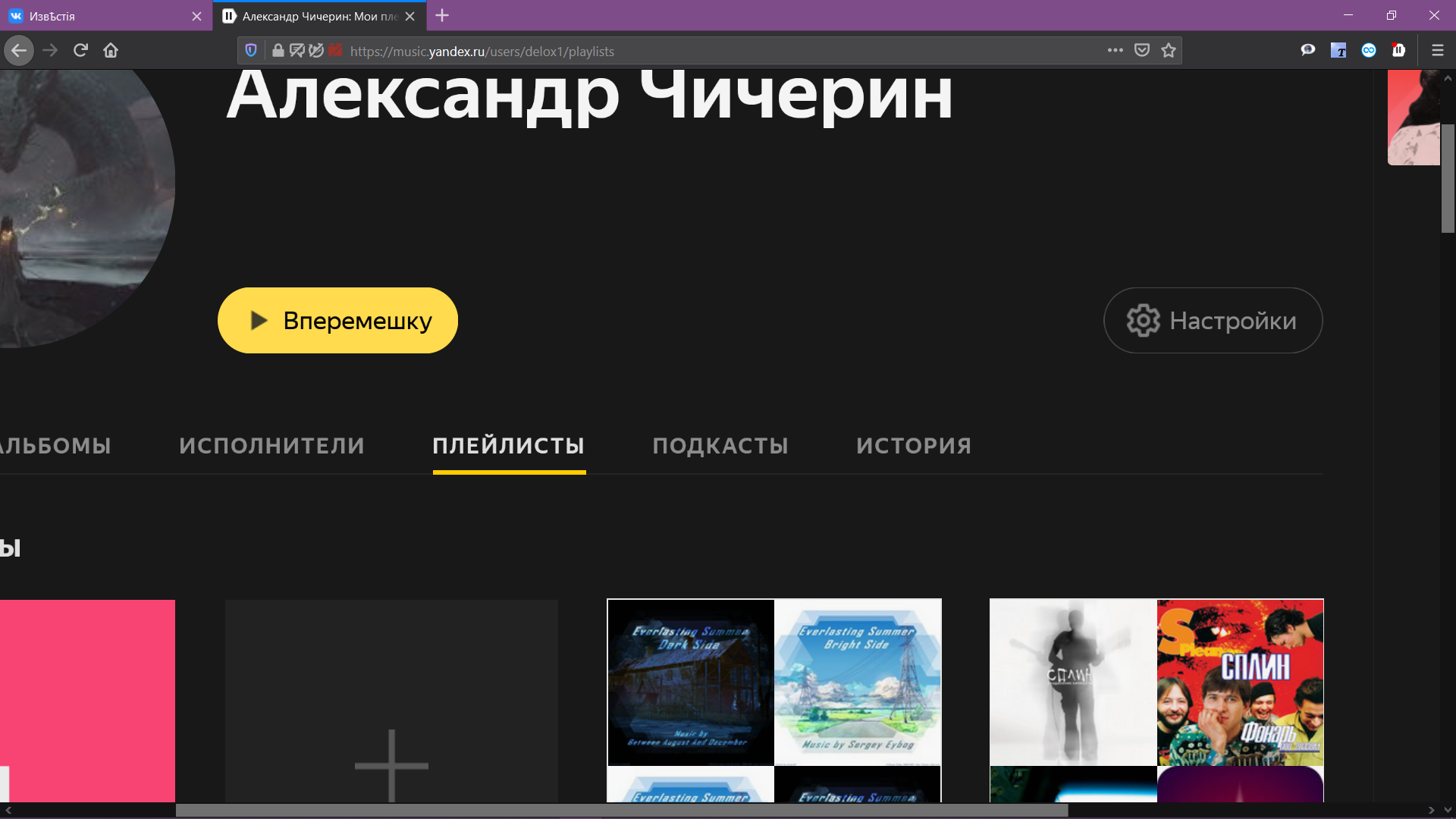Click the red promo banner thumbnail
Viewport: 1456px width, 819px height.
[x=1414, y=118]
